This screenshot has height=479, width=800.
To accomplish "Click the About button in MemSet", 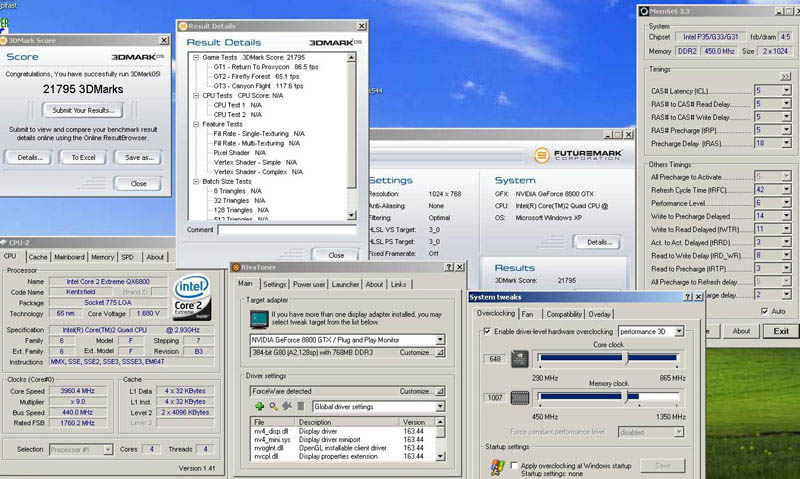I will [x=741, y=331].
